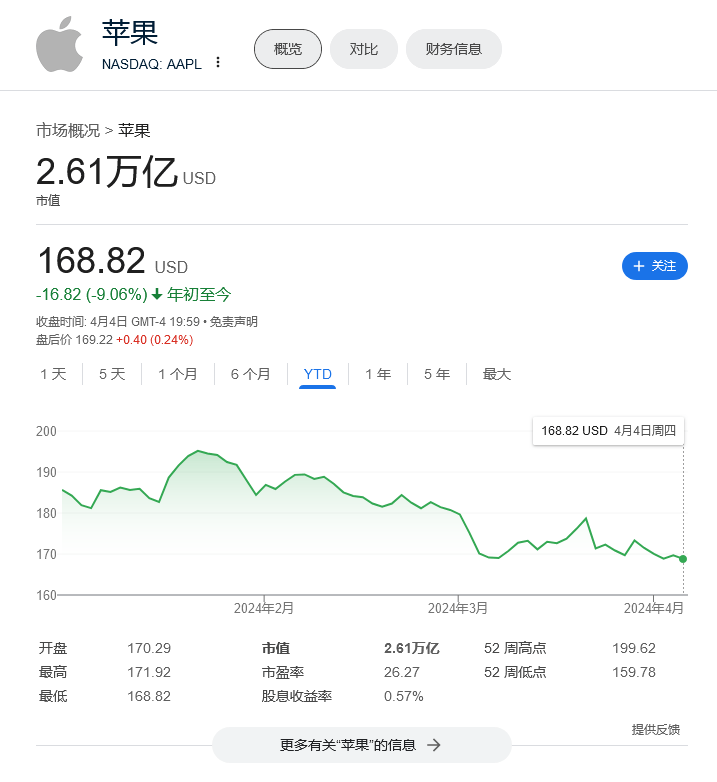The height and width of the screenshot is (782, 717).
Task: Select the 6 个月 time range
Action: (x=250, y=374)
